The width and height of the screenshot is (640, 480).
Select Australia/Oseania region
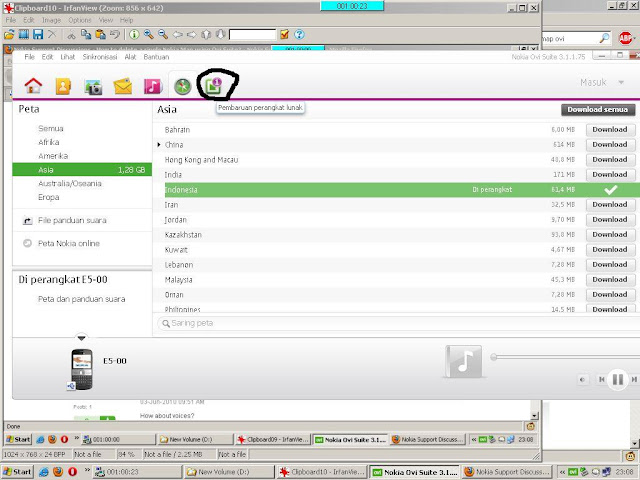coord(70,183)
